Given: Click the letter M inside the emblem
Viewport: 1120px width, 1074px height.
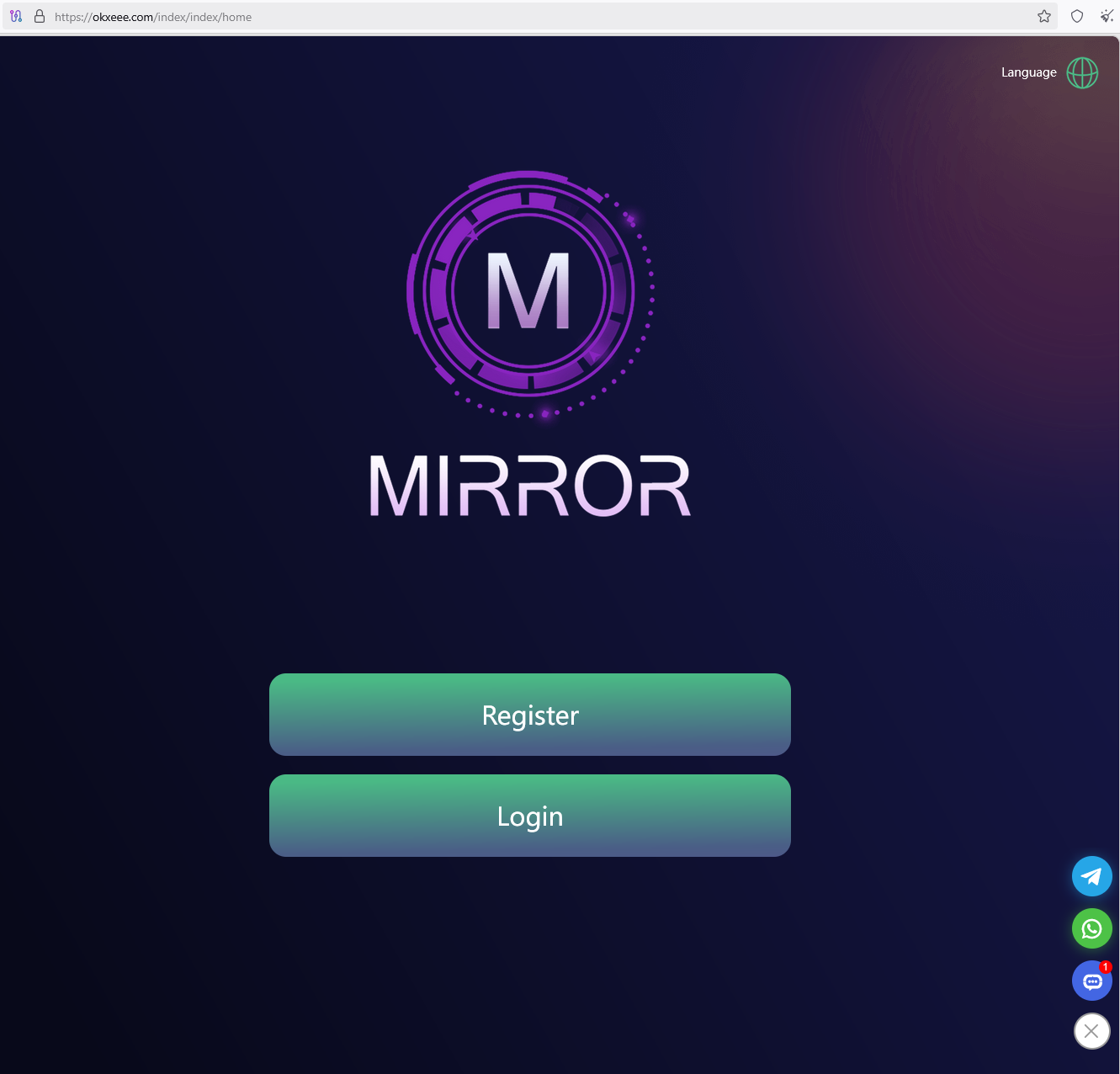Looking at the screenshot, I should tap(528, 291).
